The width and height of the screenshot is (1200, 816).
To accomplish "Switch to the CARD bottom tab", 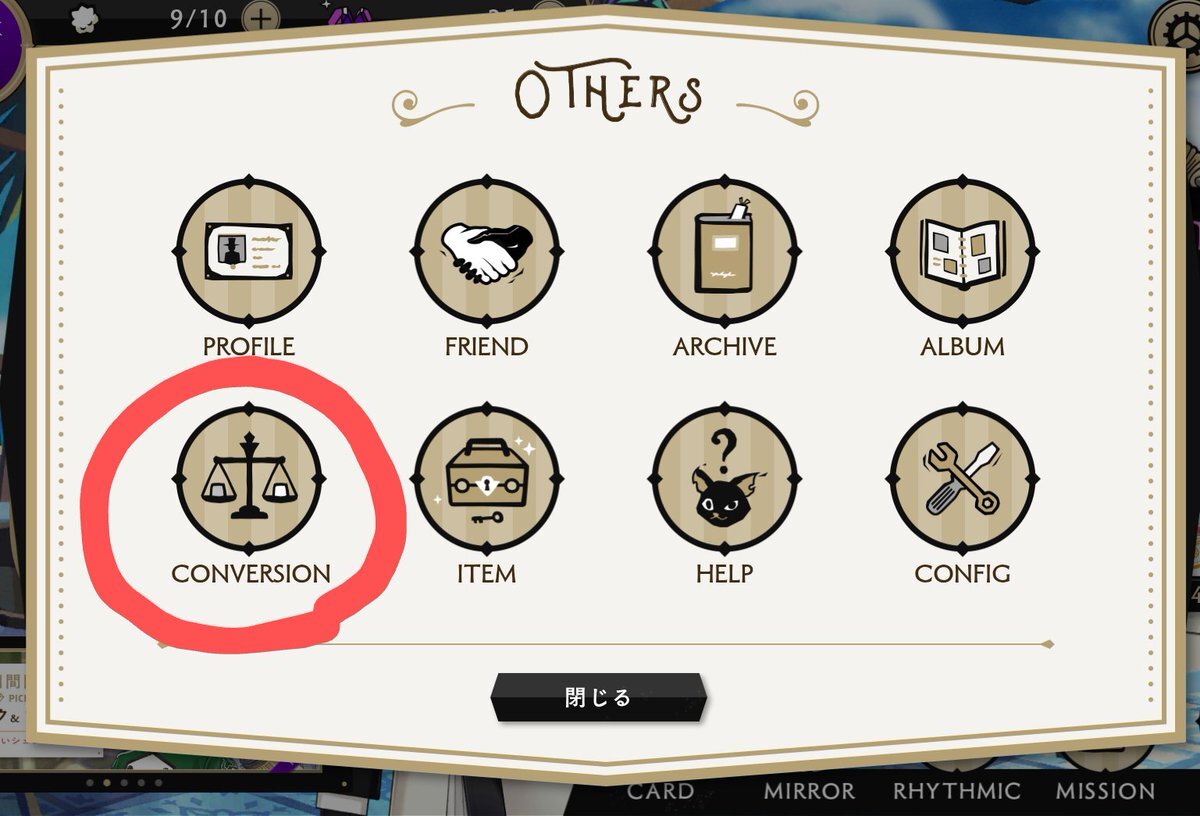I will (660, 791).
